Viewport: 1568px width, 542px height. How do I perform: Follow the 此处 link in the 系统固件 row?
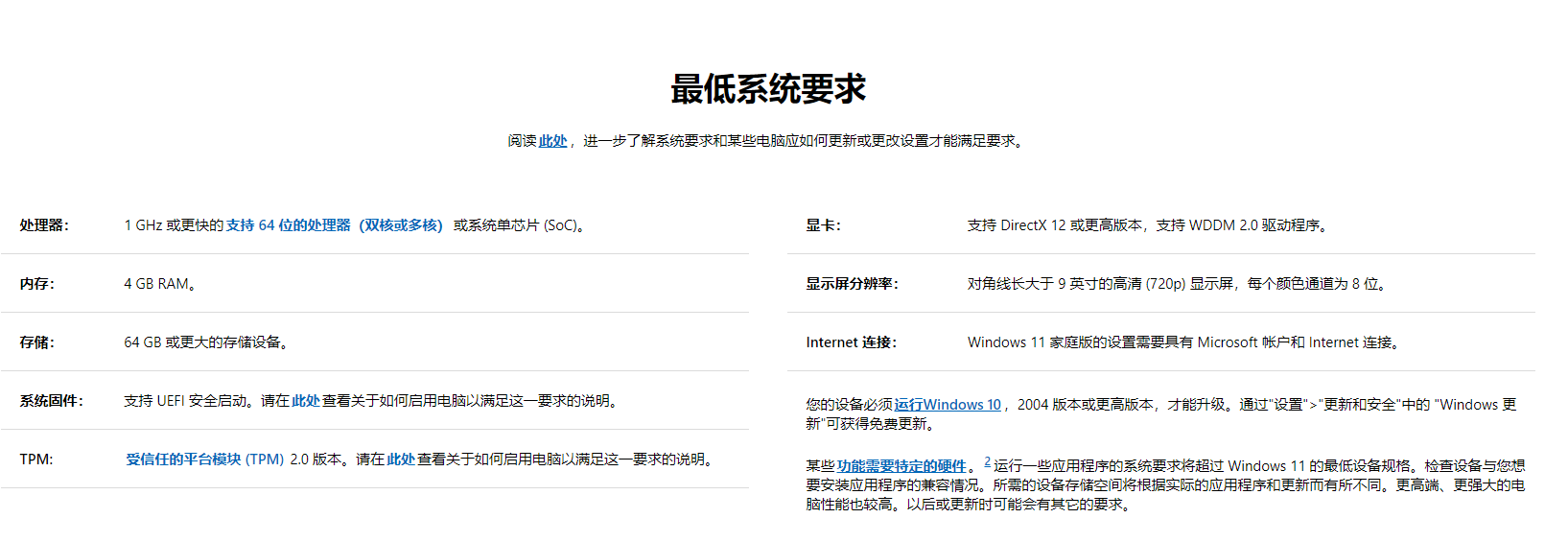(306, 401)
